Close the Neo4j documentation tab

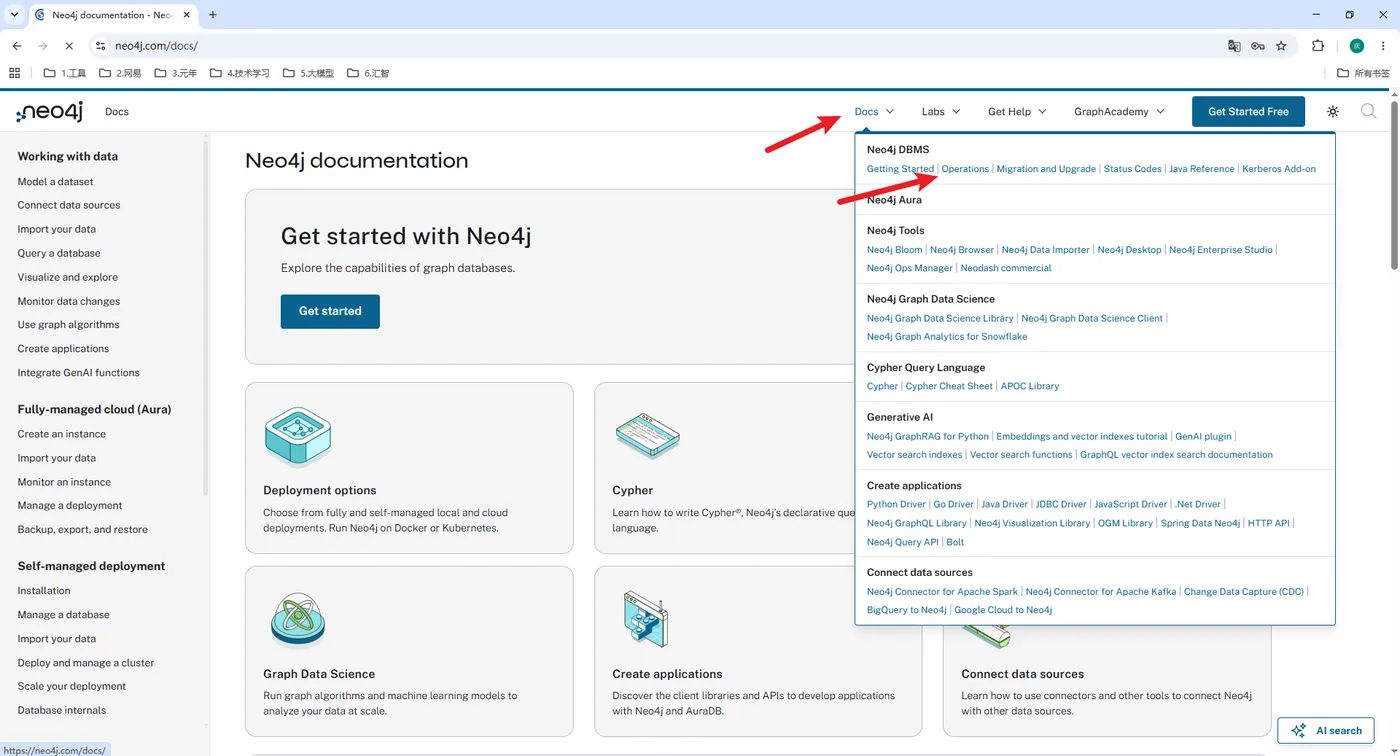pyautogui.click(x=187, y=15)
